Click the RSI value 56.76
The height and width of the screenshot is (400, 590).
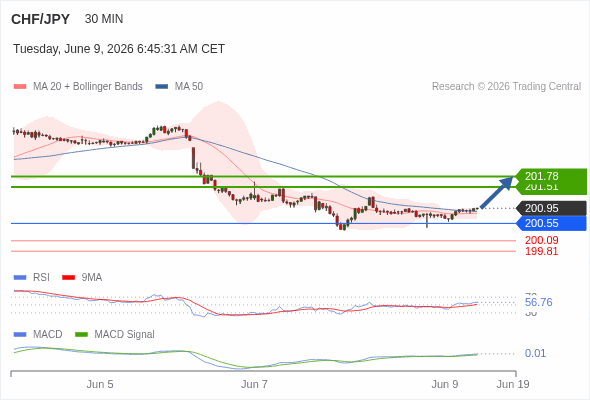[538, 302]
